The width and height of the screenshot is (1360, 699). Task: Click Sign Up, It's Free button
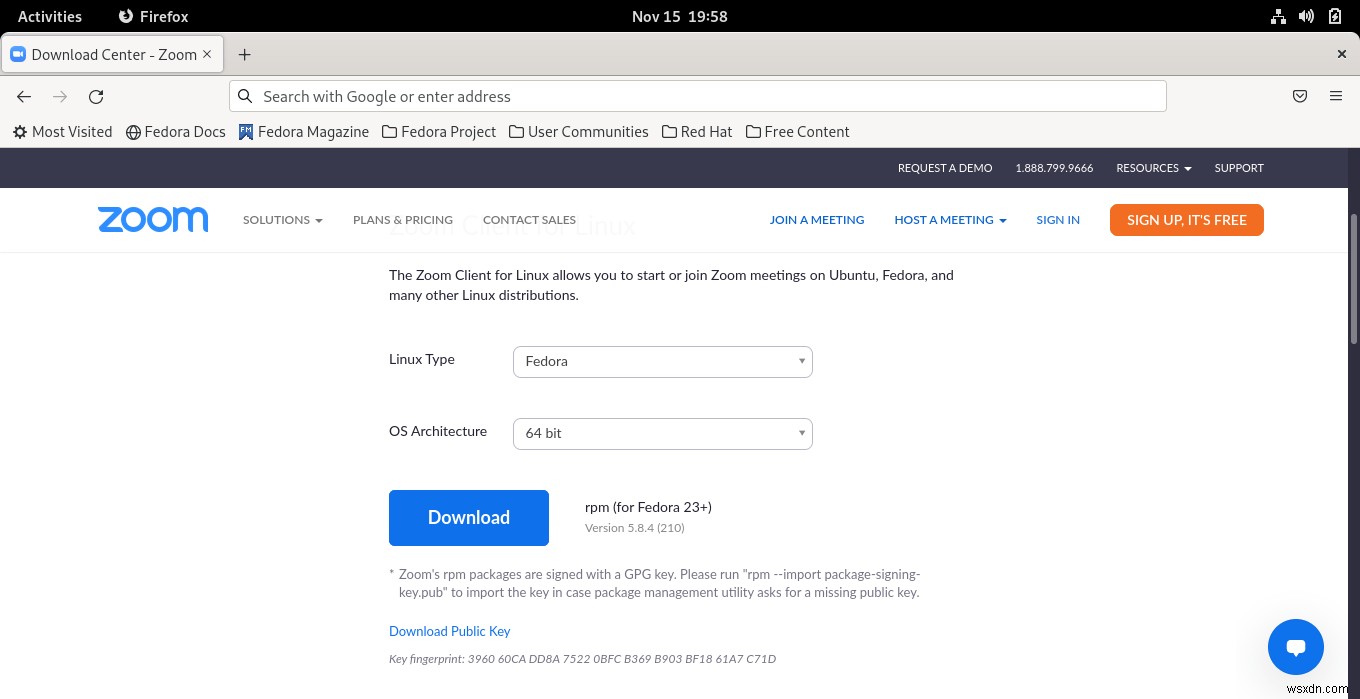(x=1187, y=220)
